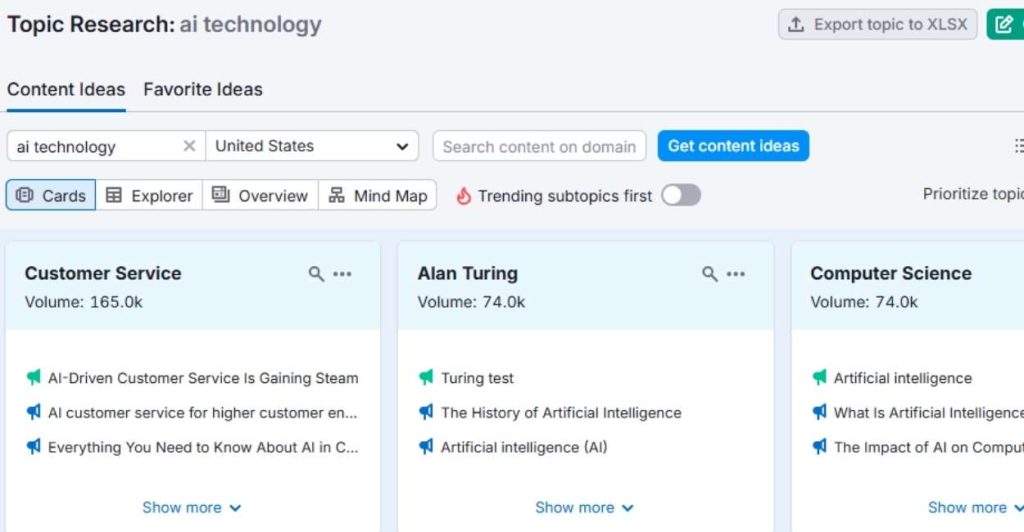Click the megaphone icon beside Turing test
Viewport: 1024px width, 532px height.
(x=426, y=378)
